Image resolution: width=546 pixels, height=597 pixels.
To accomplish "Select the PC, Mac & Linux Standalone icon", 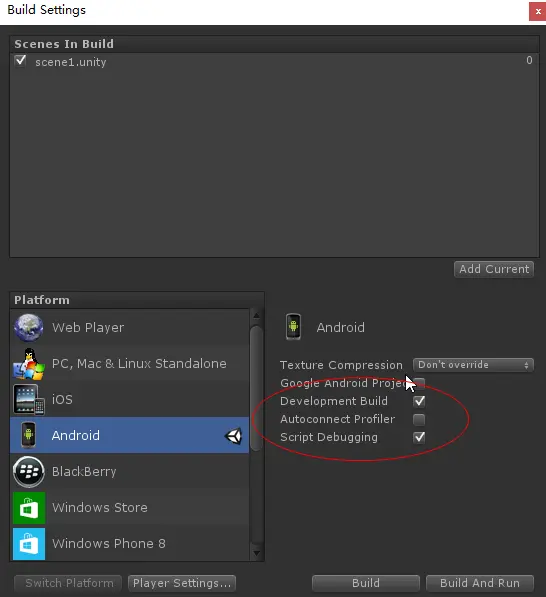I will pos(29,364).
